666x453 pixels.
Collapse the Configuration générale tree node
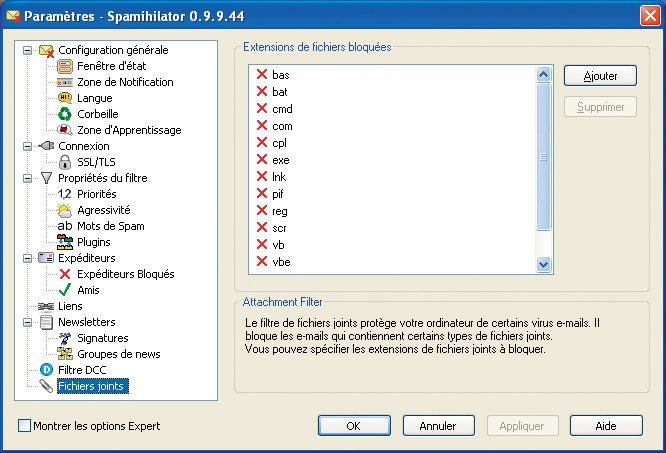(x=28, y=51)
